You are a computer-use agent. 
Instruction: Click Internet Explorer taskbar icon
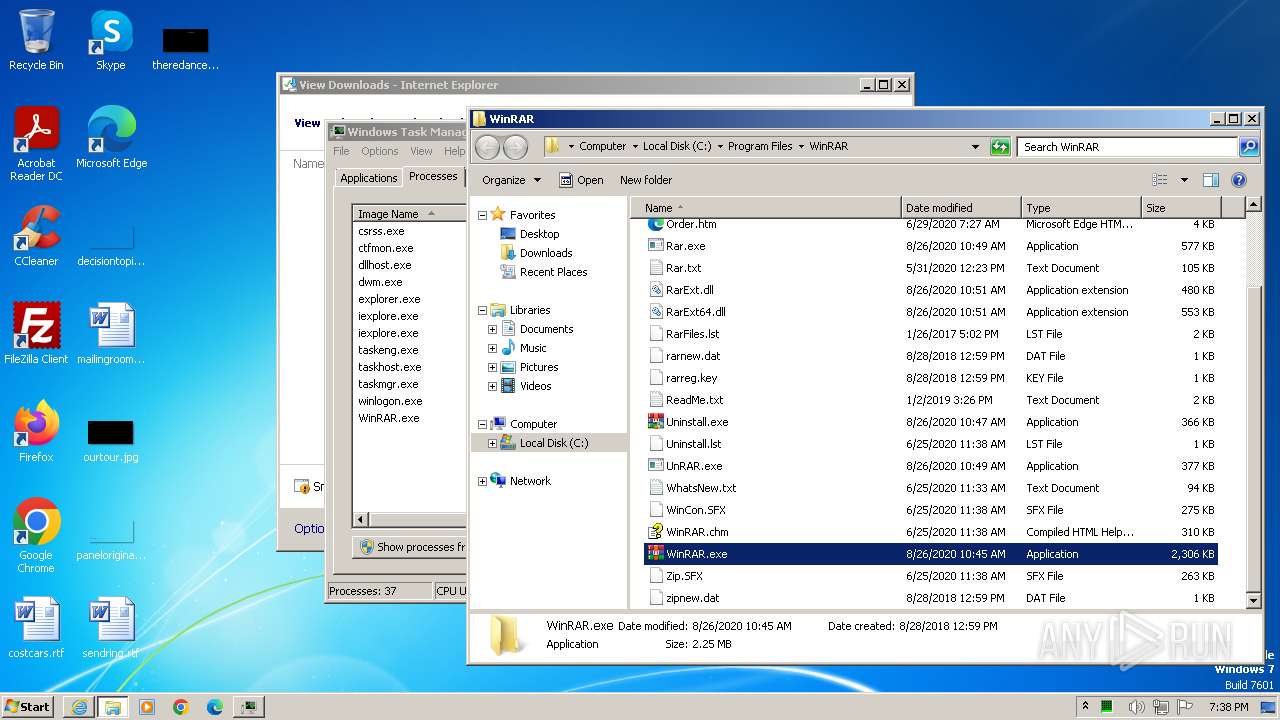79,707
